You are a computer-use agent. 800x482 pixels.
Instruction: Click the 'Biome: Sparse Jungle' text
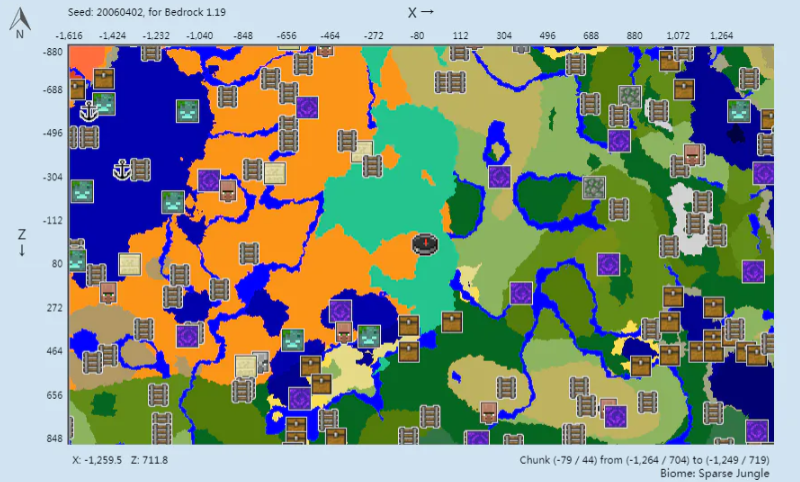tap(715, 473)
